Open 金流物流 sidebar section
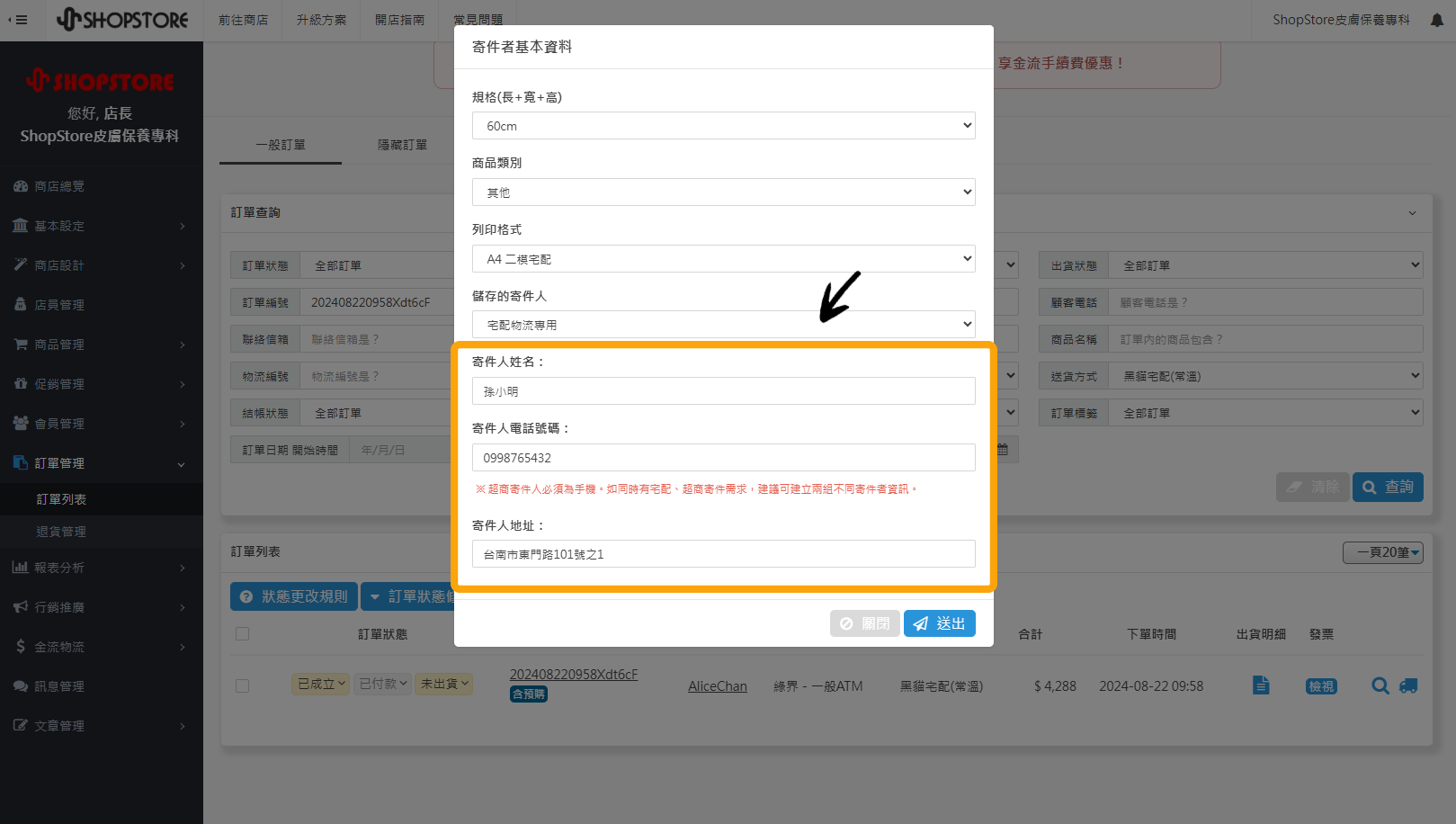 pyautogui.click(x=59, y=647)
